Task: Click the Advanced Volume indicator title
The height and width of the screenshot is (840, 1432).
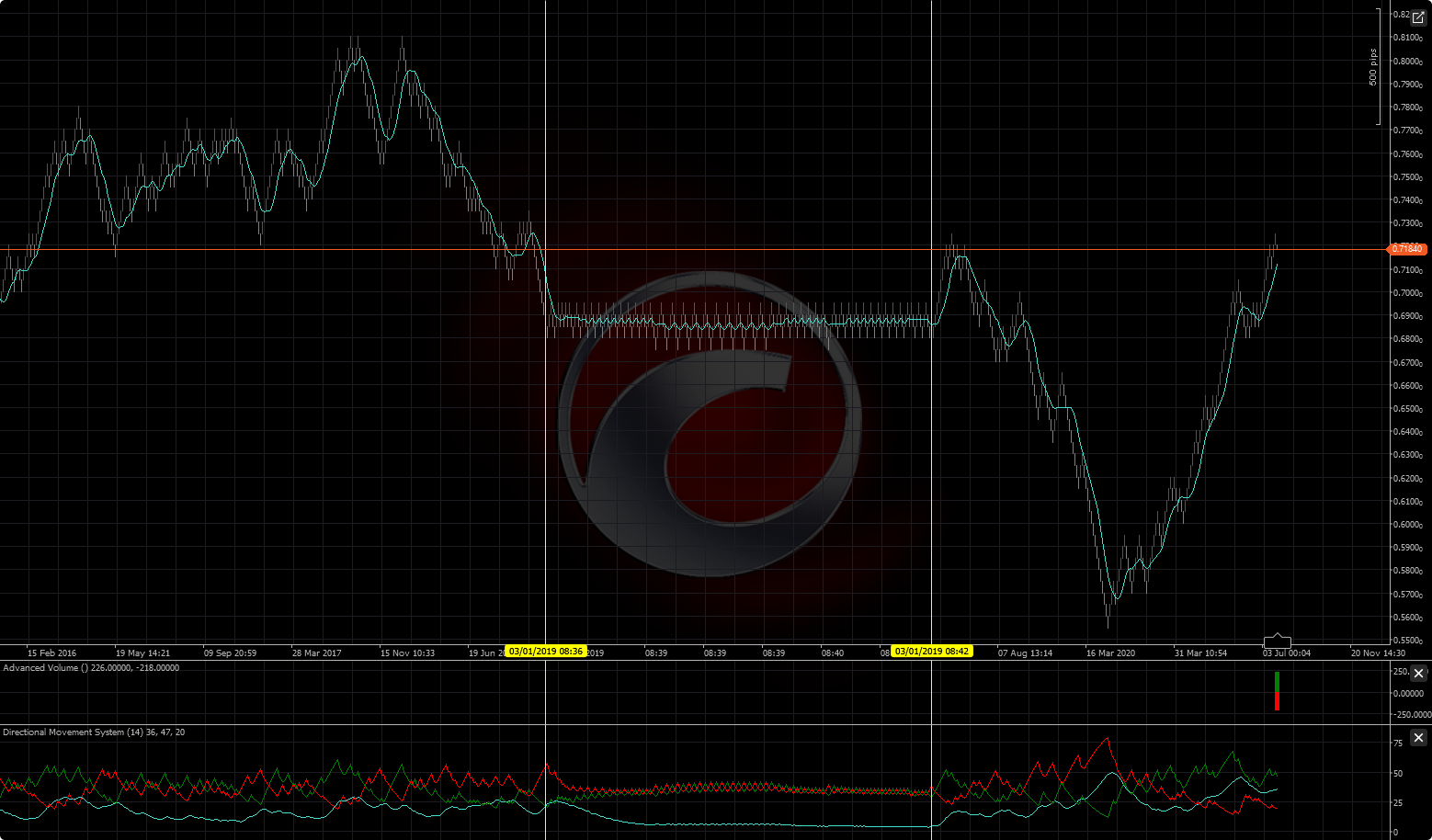Action: pos(91,668)
